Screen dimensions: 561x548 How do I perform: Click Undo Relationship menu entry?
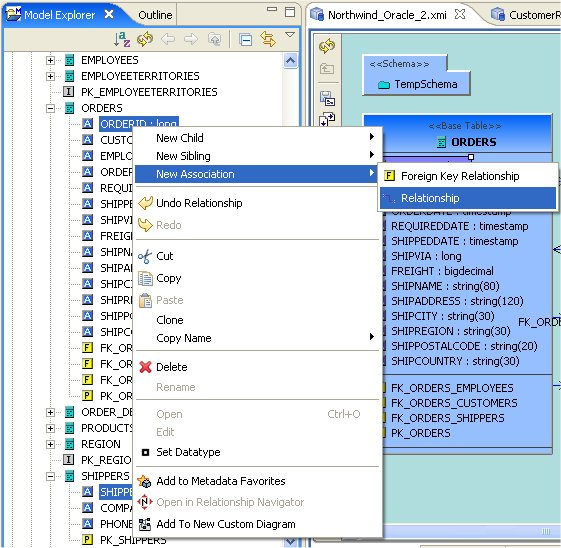256,203
